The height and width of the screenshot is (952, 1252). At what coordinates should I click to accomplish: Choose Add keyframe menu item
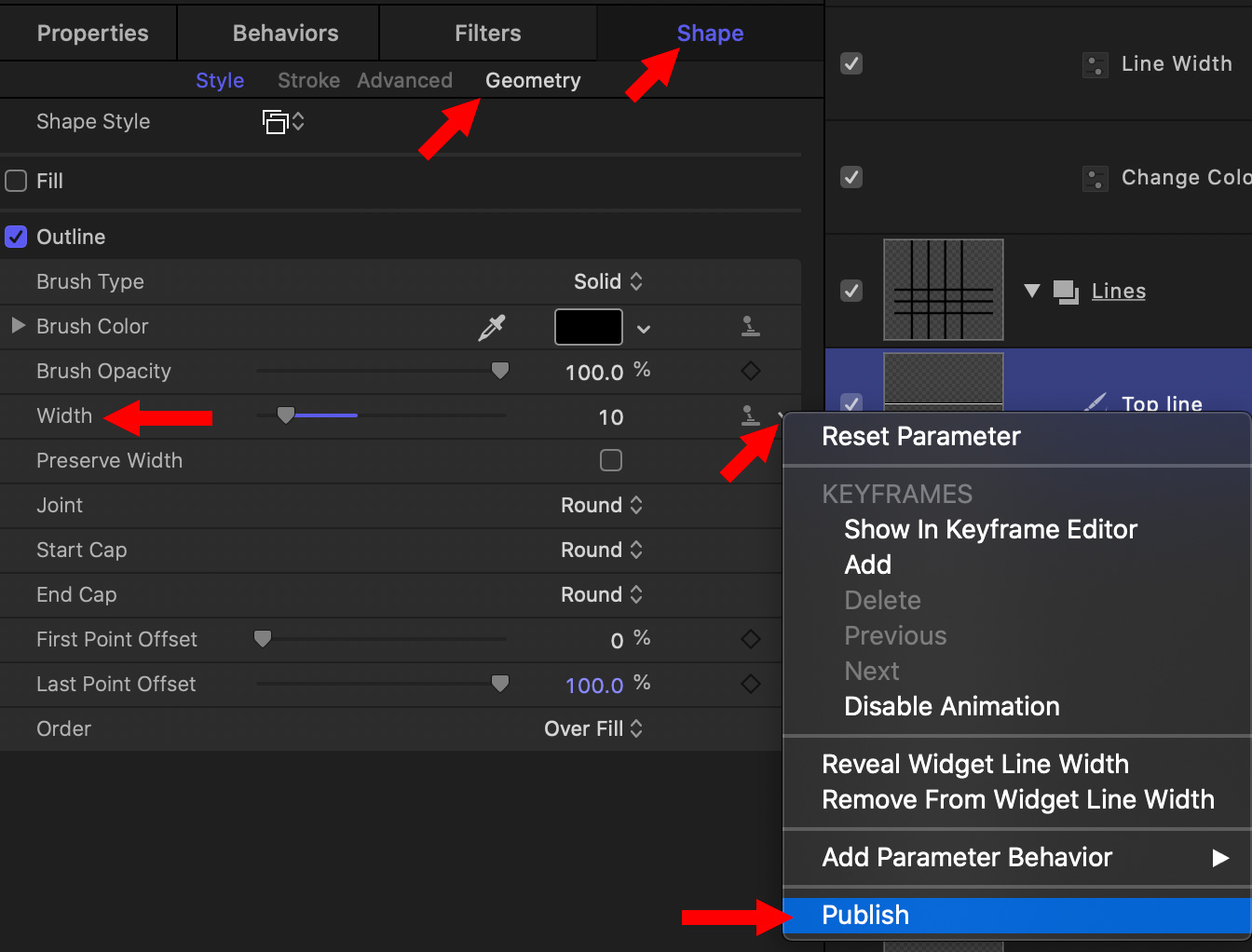pos(1017,565)
